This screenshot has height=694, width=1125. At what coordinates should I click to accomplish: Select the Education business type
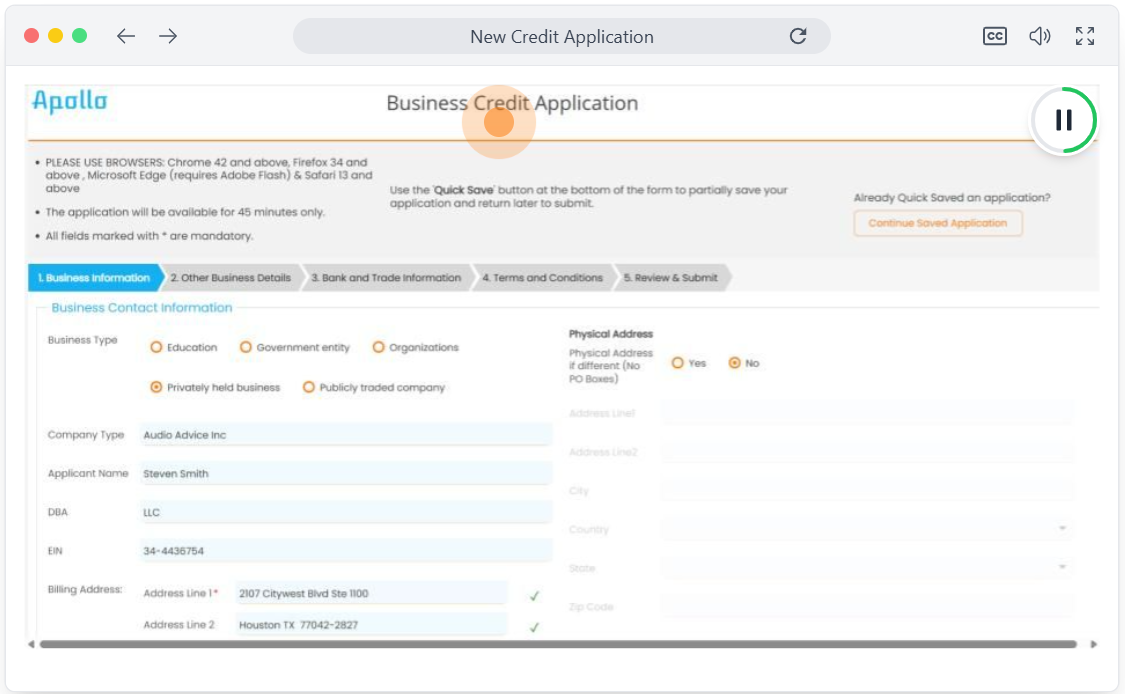pyautogui.click(x=156, y=347)
